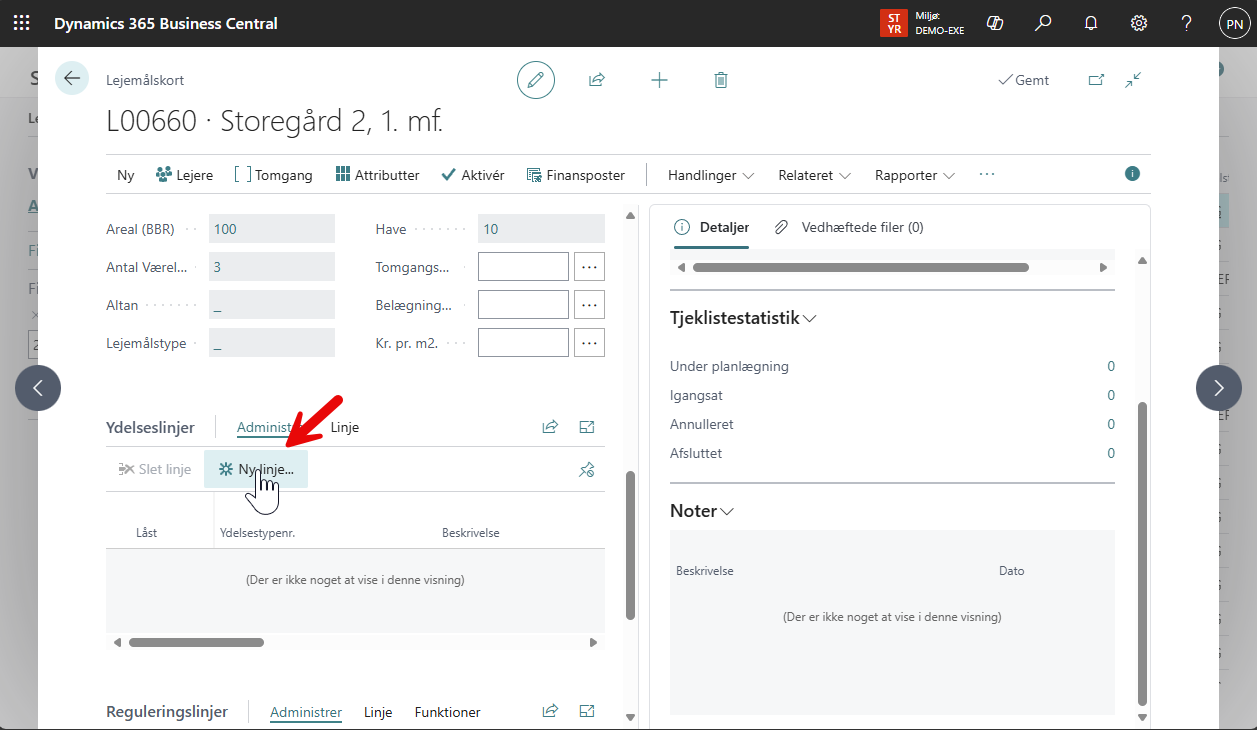Open the notifications bell
Screen dimensions: 1257x730
(1091, 23)
